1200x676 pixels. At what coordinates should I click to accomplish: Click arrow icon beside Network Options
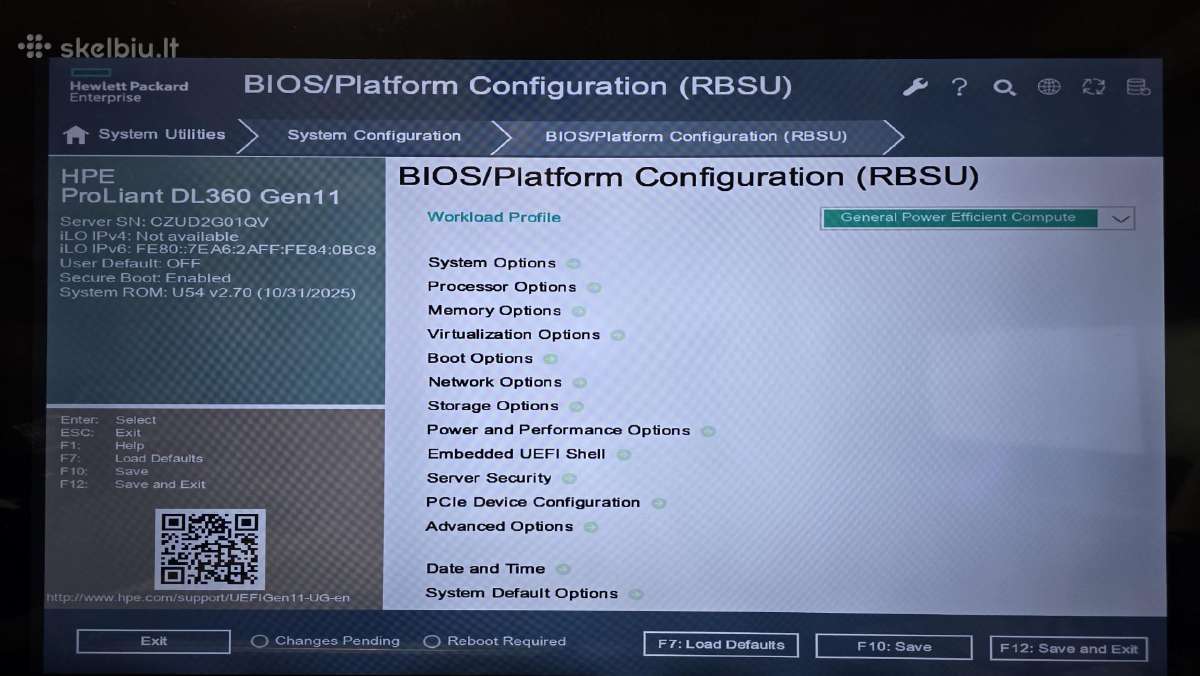click(579, 383)
